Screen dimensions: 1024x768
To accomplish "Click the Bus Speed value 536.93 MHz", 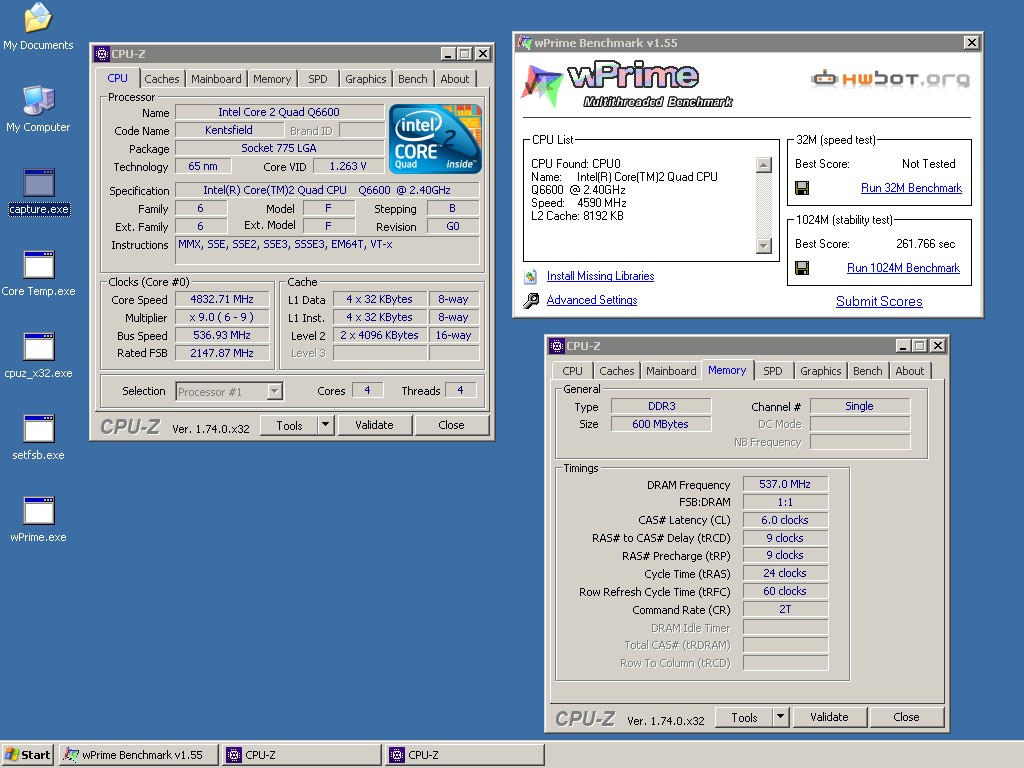I will 222,335.
